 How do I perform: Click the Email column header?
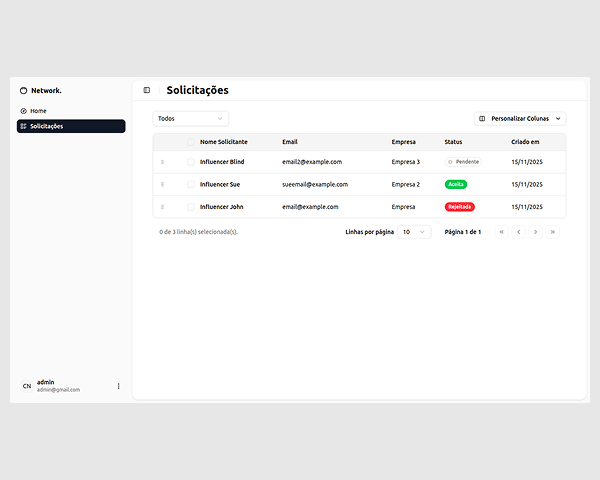coord(290,142)
